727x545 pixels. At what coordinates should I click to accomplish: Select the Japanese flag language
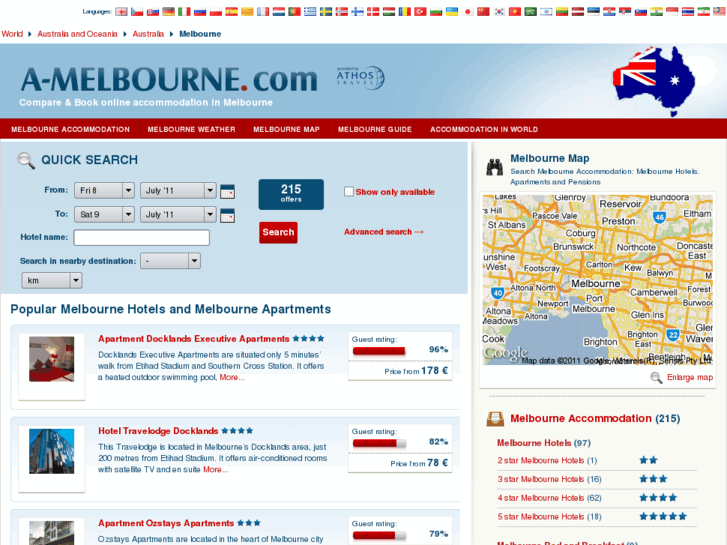468,12
